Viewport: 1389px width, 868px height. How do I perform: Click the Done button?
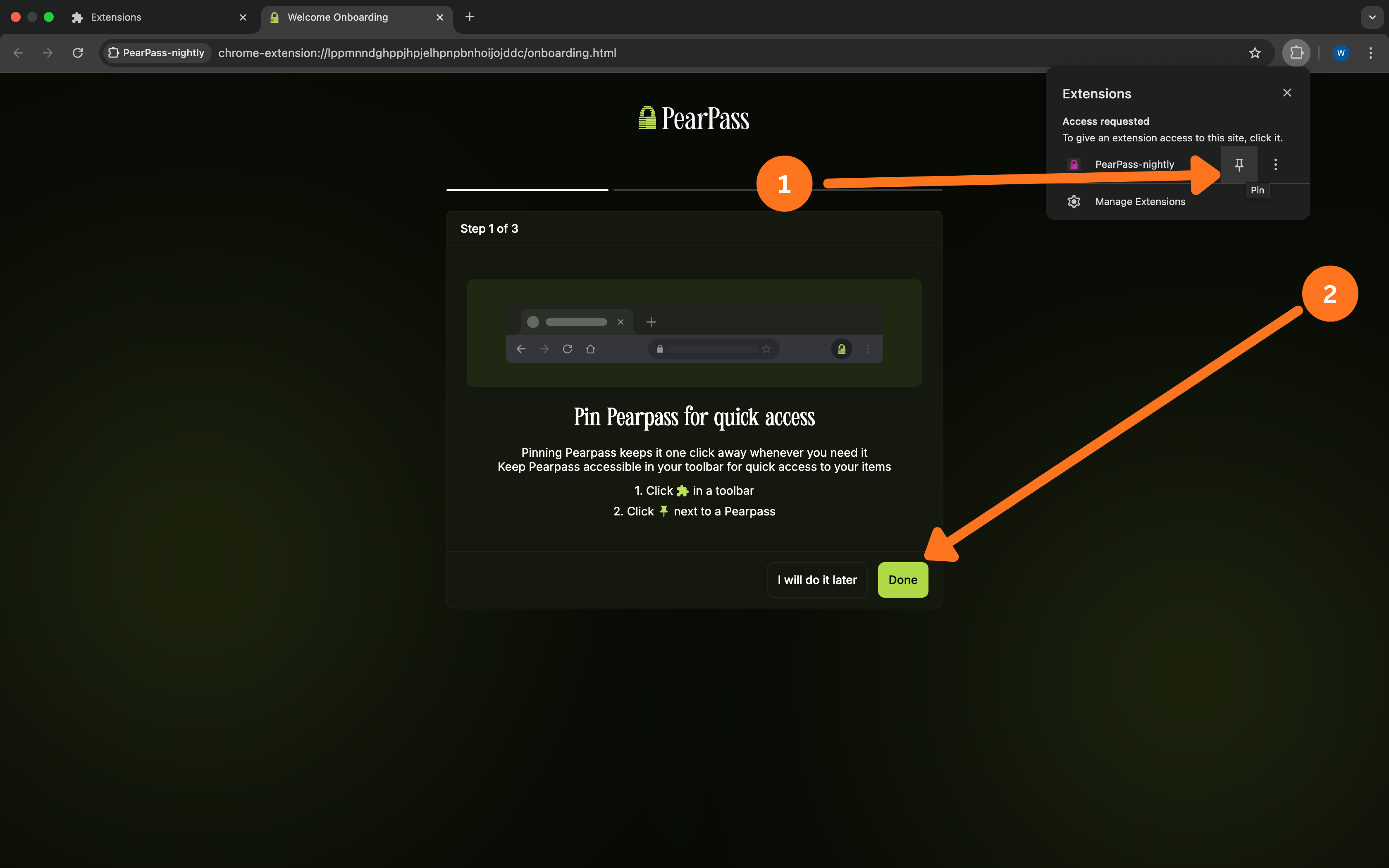[902, 580]
